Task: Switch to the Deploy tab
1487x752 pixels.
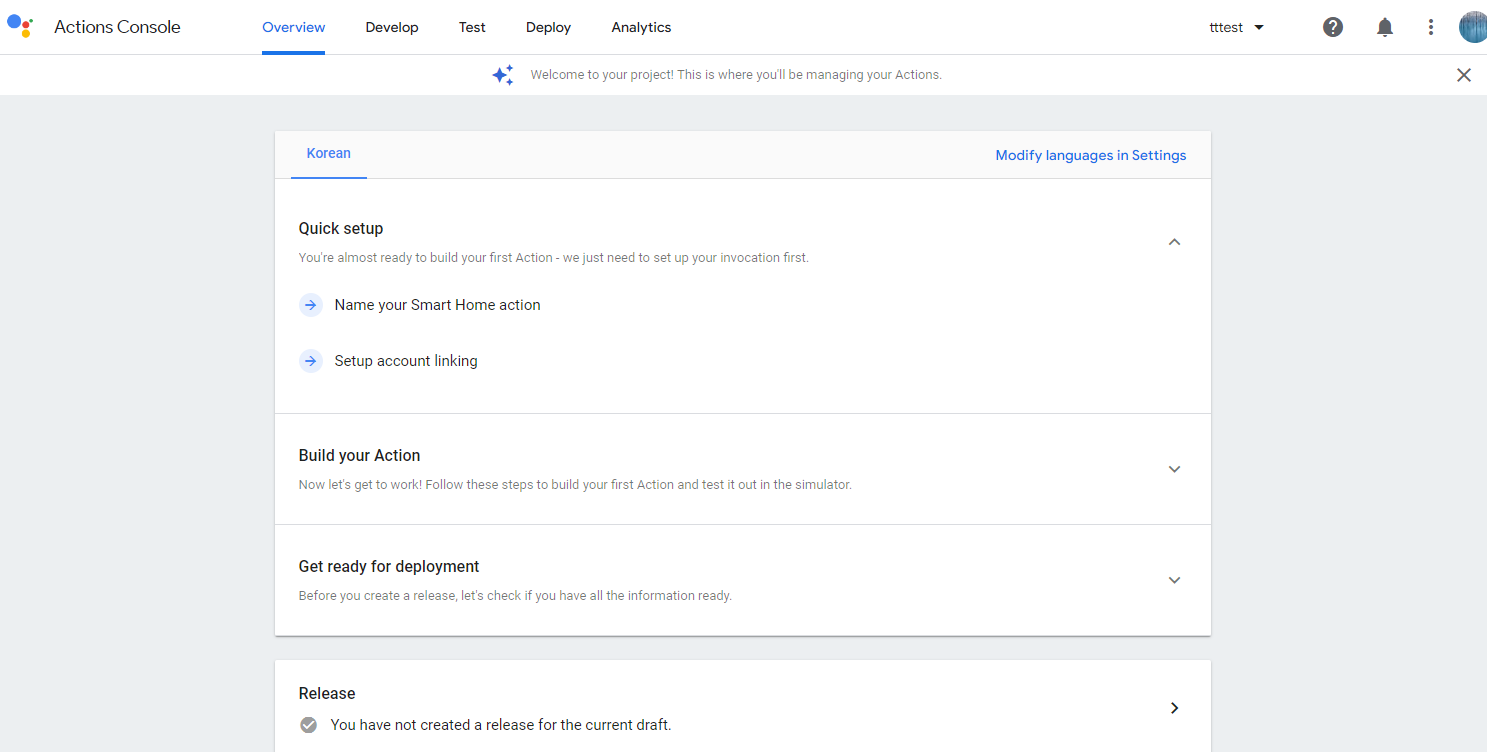Action: click(548, 27)
